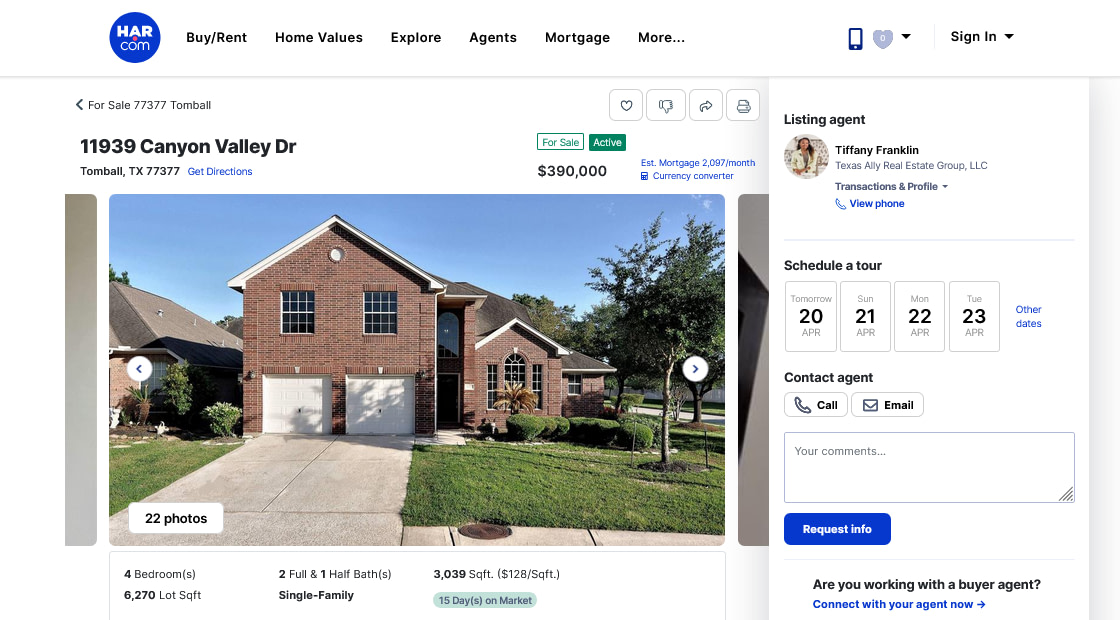Open the mobile app phone icon
This screenshot has height=620, width=1120.
click(x=855, y=38)
